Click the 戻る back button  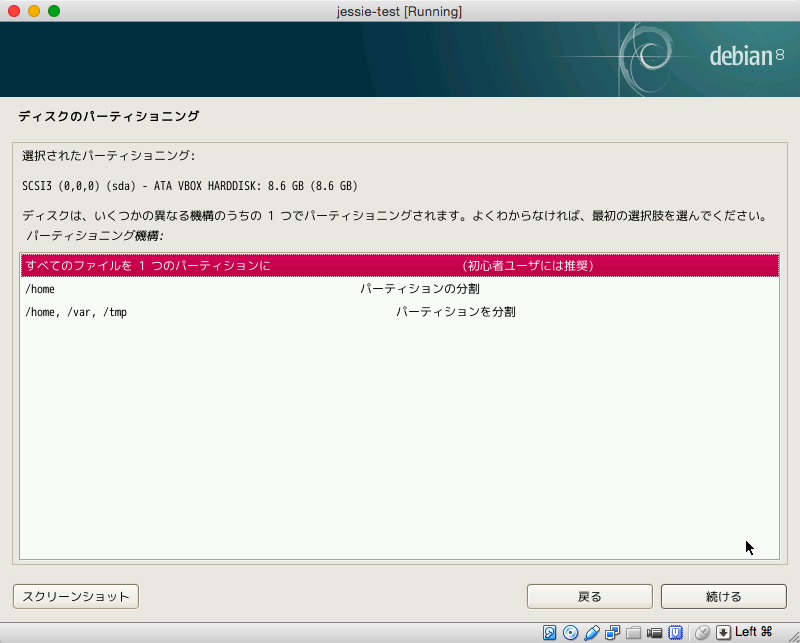pyautogui.click(x=590, y=597)
